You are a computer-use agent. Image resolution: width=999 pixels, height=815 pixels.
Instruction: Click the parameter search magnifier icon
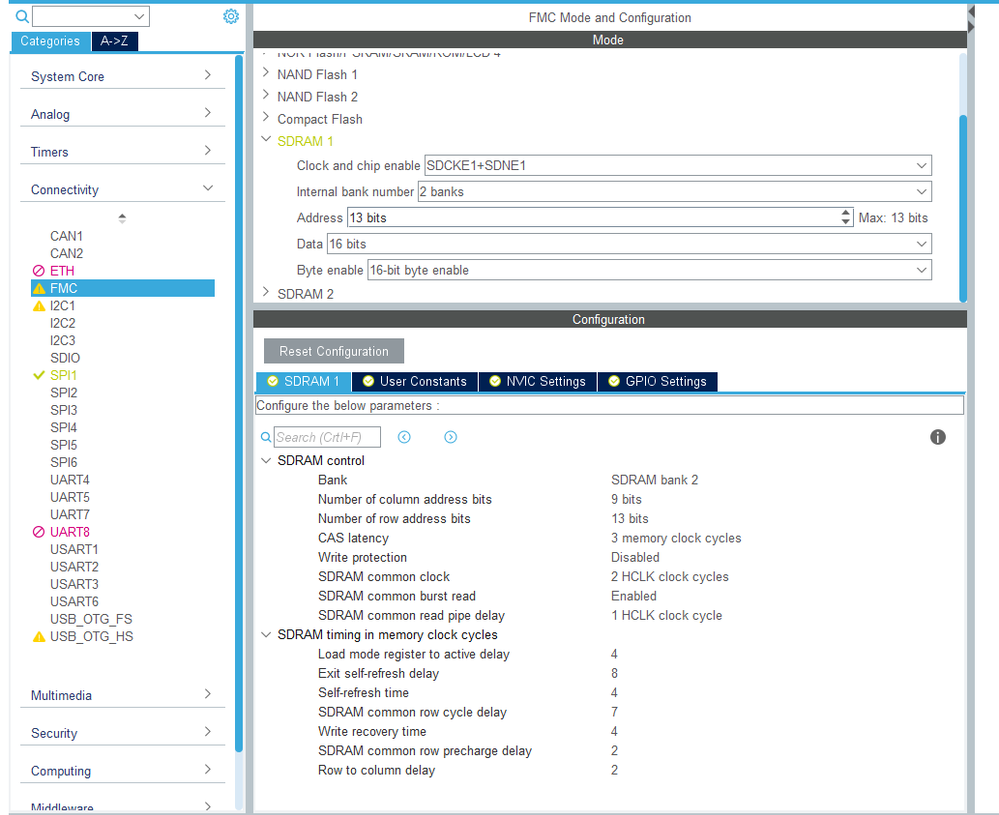tap(266, 437)
